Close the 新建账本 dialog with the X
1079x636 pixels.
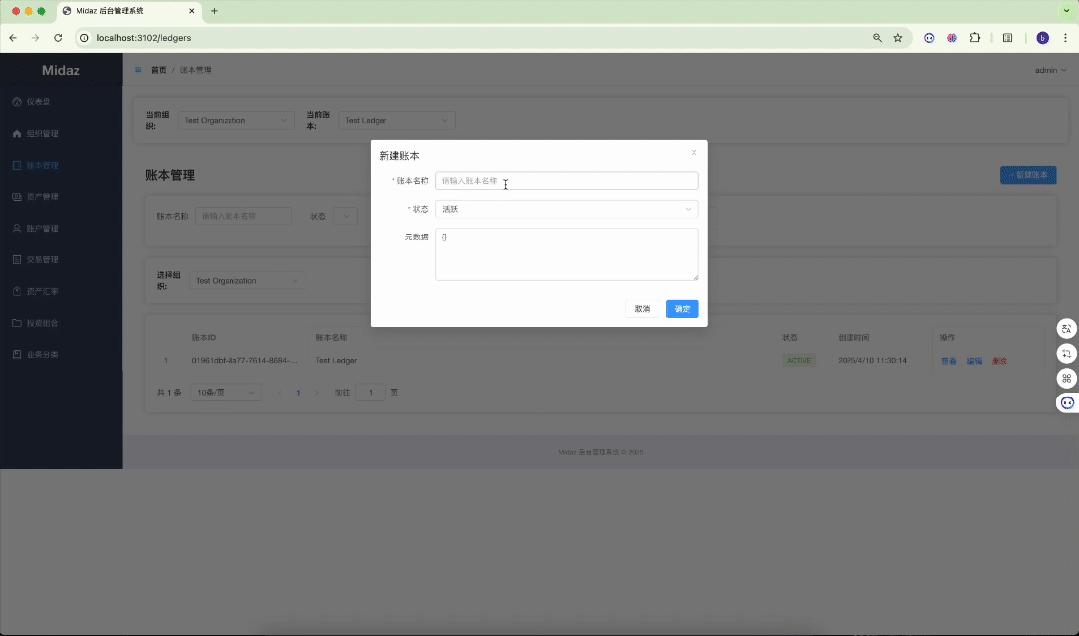(x=693, y=152)
